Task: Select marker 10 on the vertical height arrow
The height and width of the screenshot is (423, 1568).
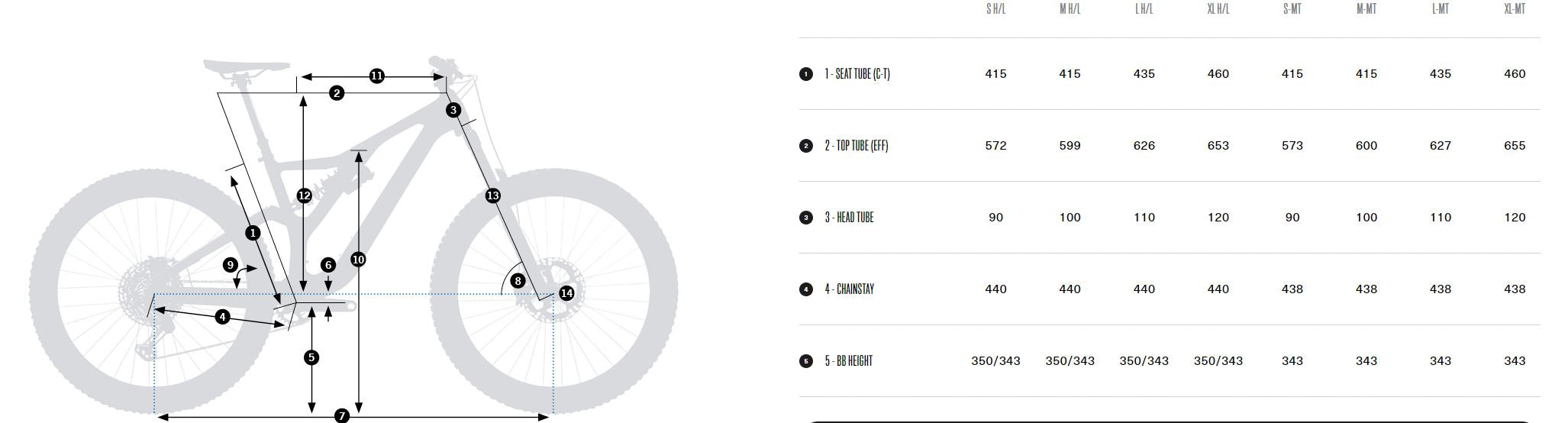Action: [358, 260]
